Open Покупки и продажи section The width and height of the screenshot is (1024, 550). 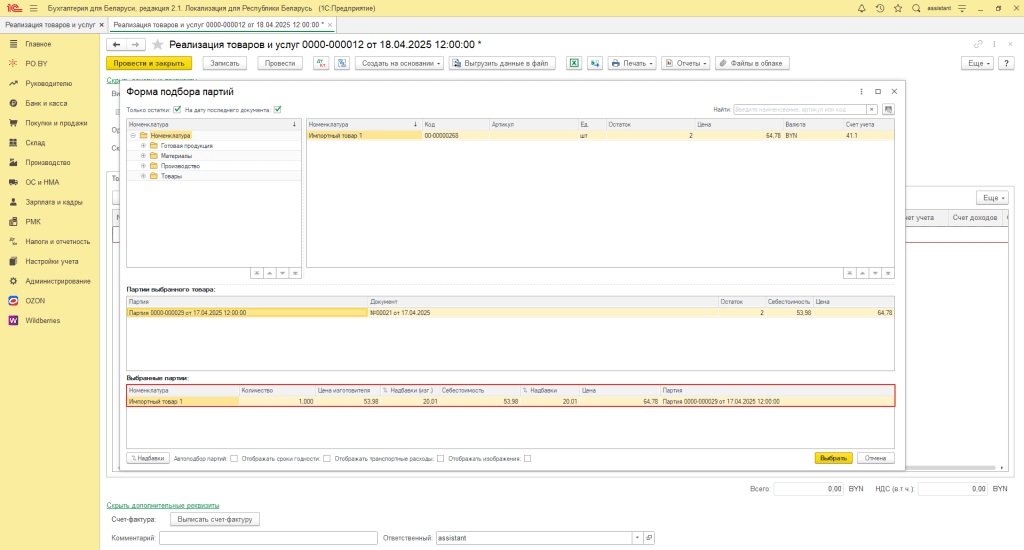click(56, 123)
